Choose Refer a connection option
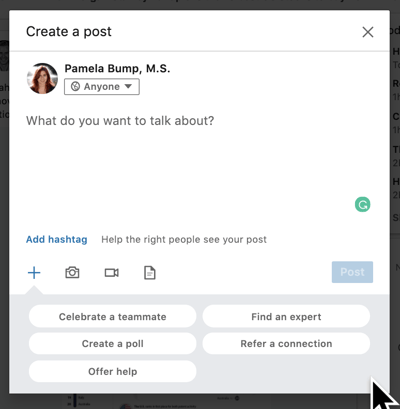The image size is (400, 409). tap(286, 343)
